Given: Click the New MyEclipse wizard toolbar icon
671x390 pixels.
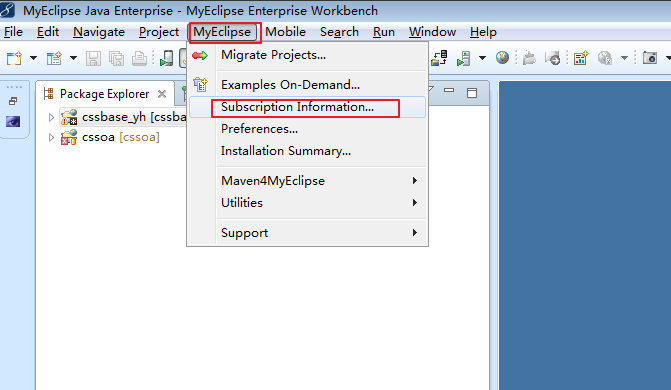Looking at the screenshot, I should click(x=54, y=58).
